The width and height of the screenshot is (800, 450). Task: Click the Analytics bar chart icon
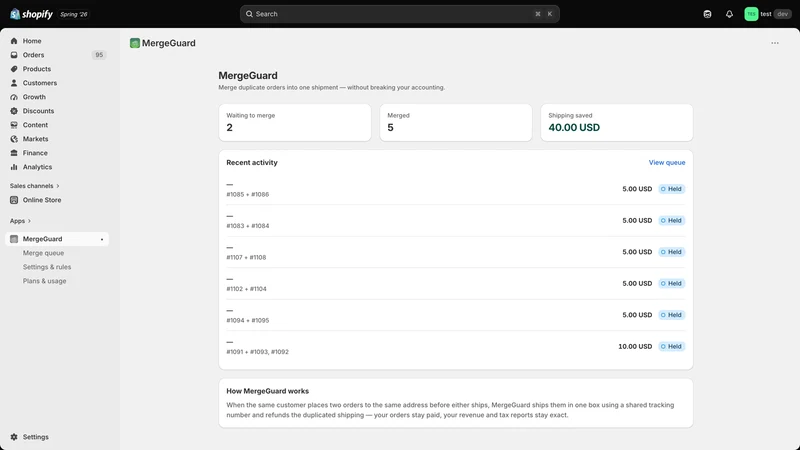[x=14, y=167]
